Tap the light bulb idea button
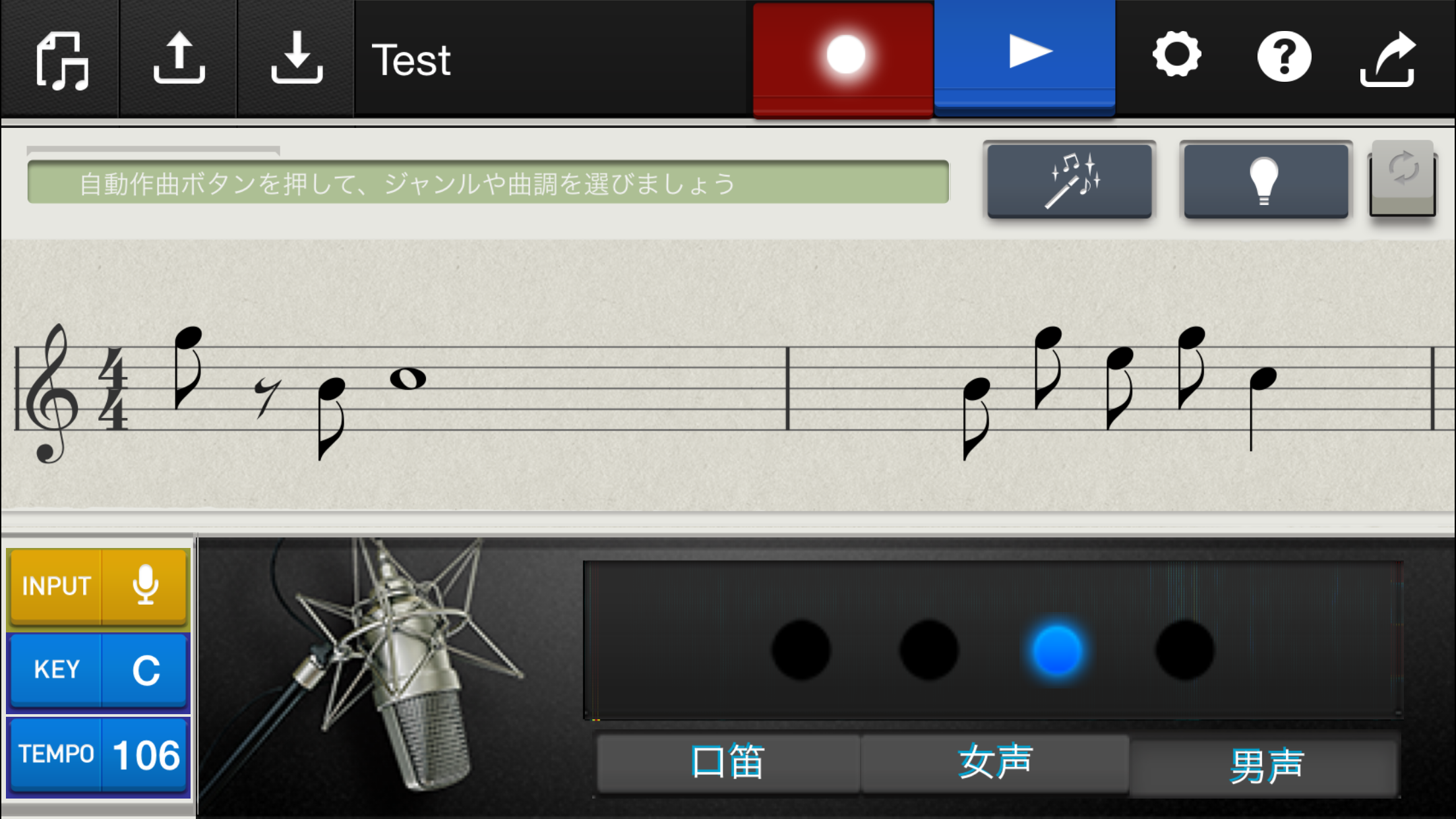This screenshot has width=1456, height=819. tap(1266, 181)
